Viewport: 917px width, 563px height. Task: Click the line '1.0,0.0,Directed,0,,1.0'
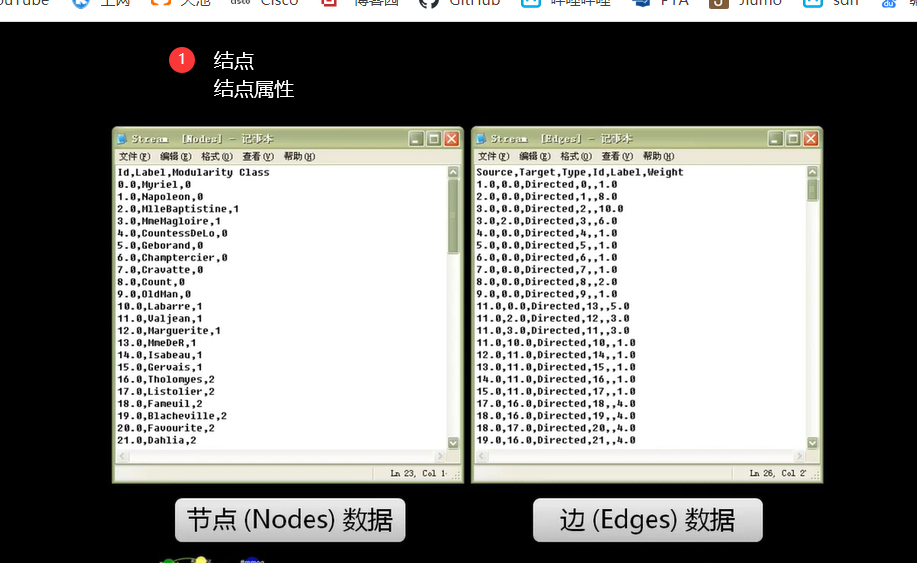click(546, 185)
